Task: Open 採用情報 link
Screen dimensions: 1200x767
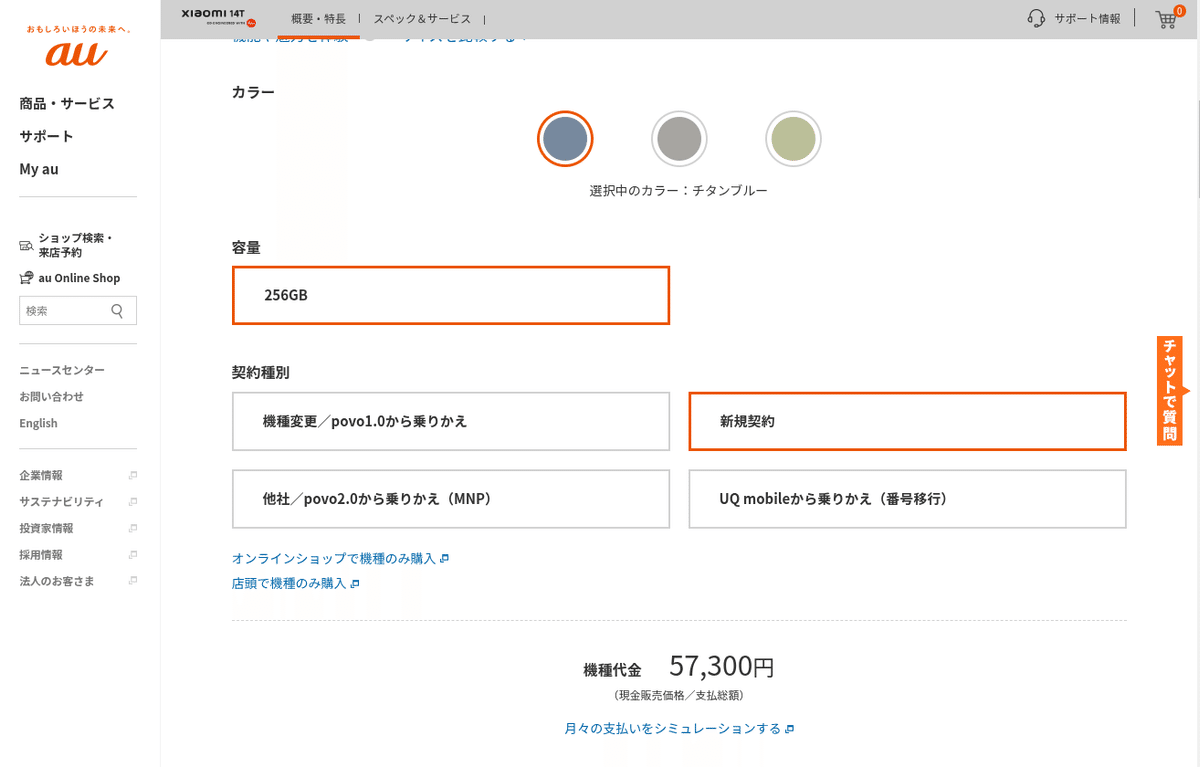Action: point(41,554)
